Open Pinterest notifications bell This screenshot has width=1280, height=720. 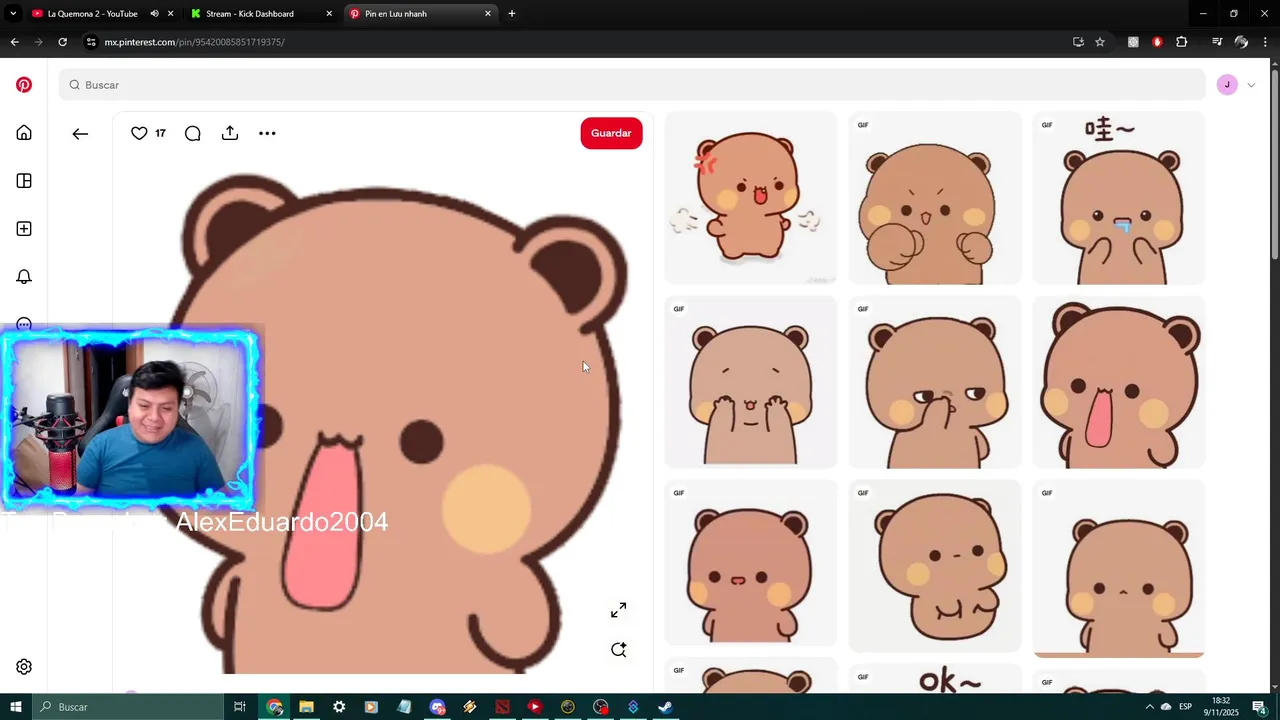tap(24, 277)
